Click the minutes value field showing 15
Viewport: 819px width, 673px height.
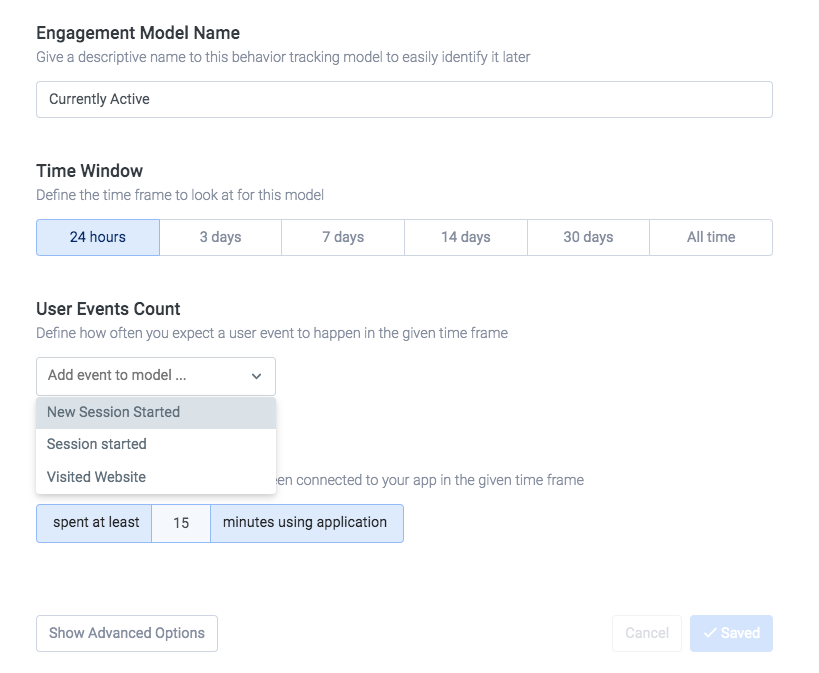[x=181, y=523]
